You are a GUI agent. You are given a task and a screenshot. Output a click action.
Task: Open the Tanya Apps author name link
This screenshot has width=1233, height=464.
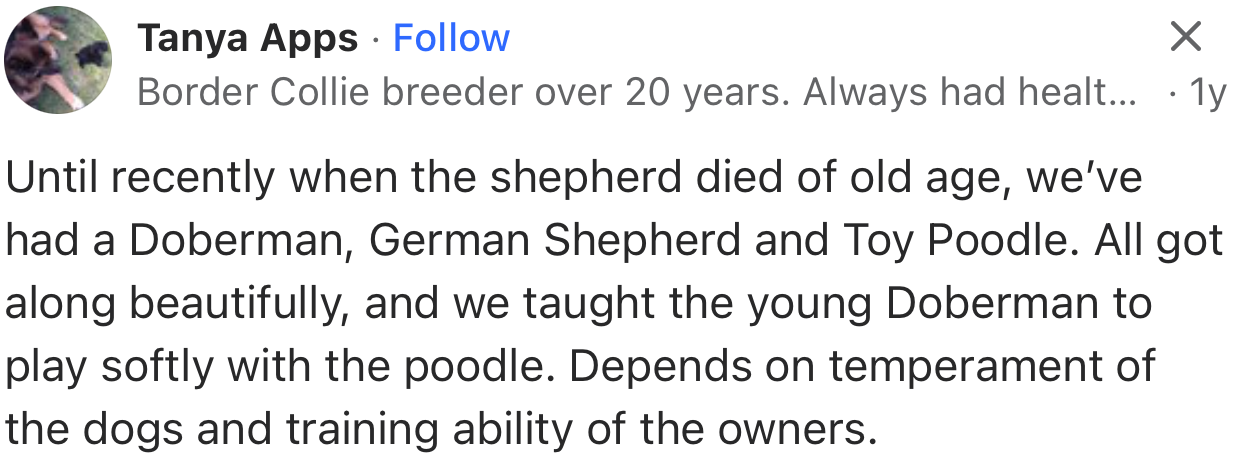tap(247, 38)
